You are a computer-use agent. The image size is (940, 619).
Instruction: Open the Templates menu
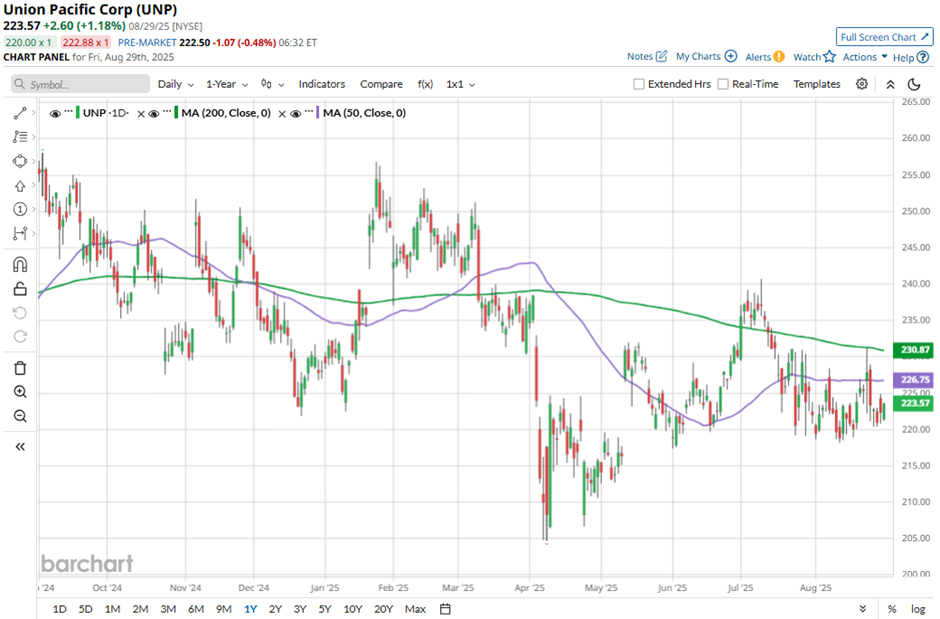(817, 84)
